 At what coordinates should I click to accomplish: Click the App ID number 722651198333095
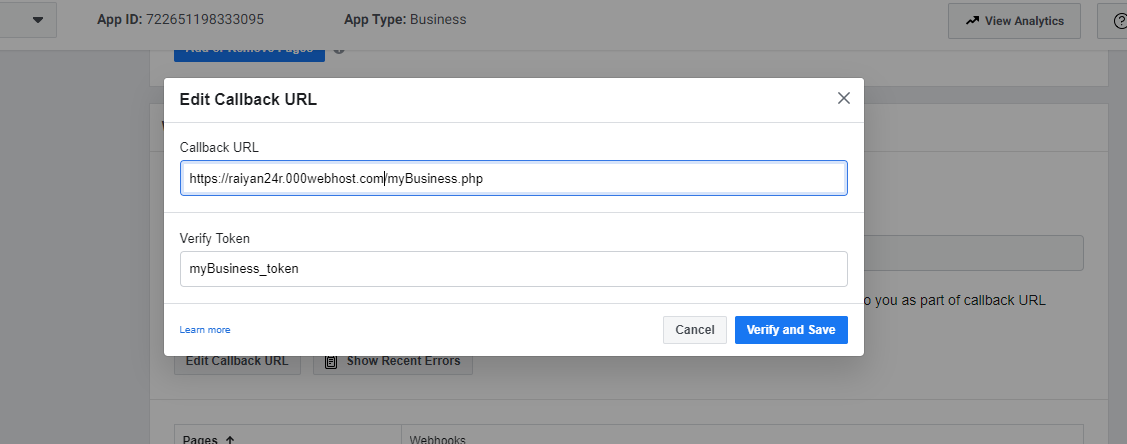click(205, 19)
